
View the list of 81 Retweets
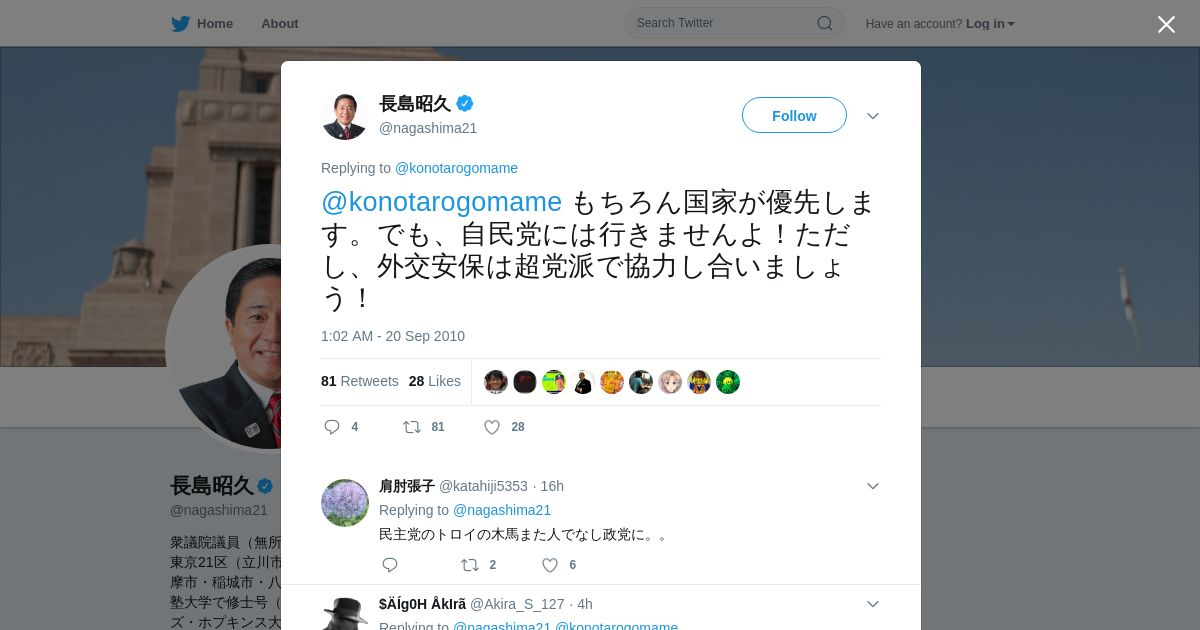point(360,381)
